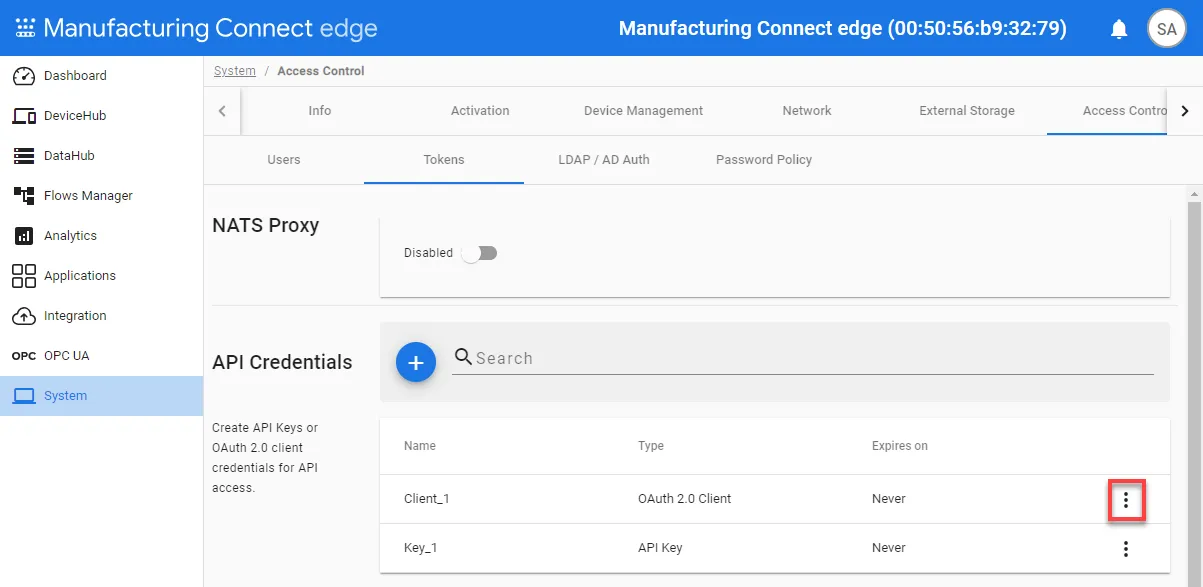Click the Expires on column header
Image resolution: width=1203 pixels, height=587 pixels.
(x=900, y=446)
